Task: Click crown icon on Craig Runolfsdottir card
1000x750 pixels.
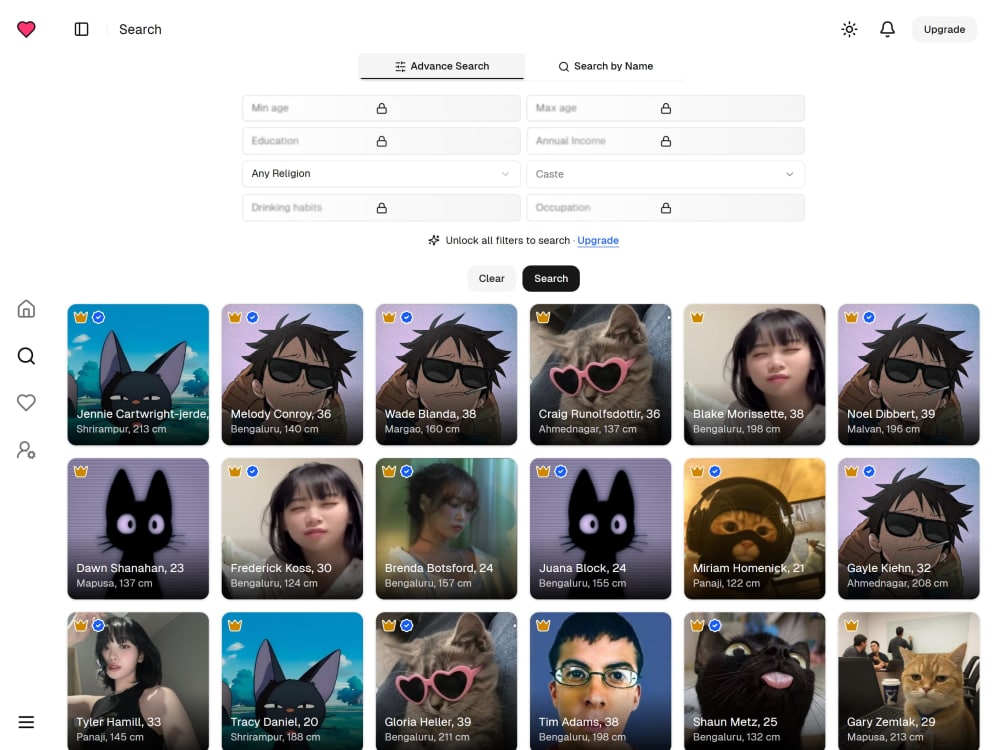Action: (543, 317)
